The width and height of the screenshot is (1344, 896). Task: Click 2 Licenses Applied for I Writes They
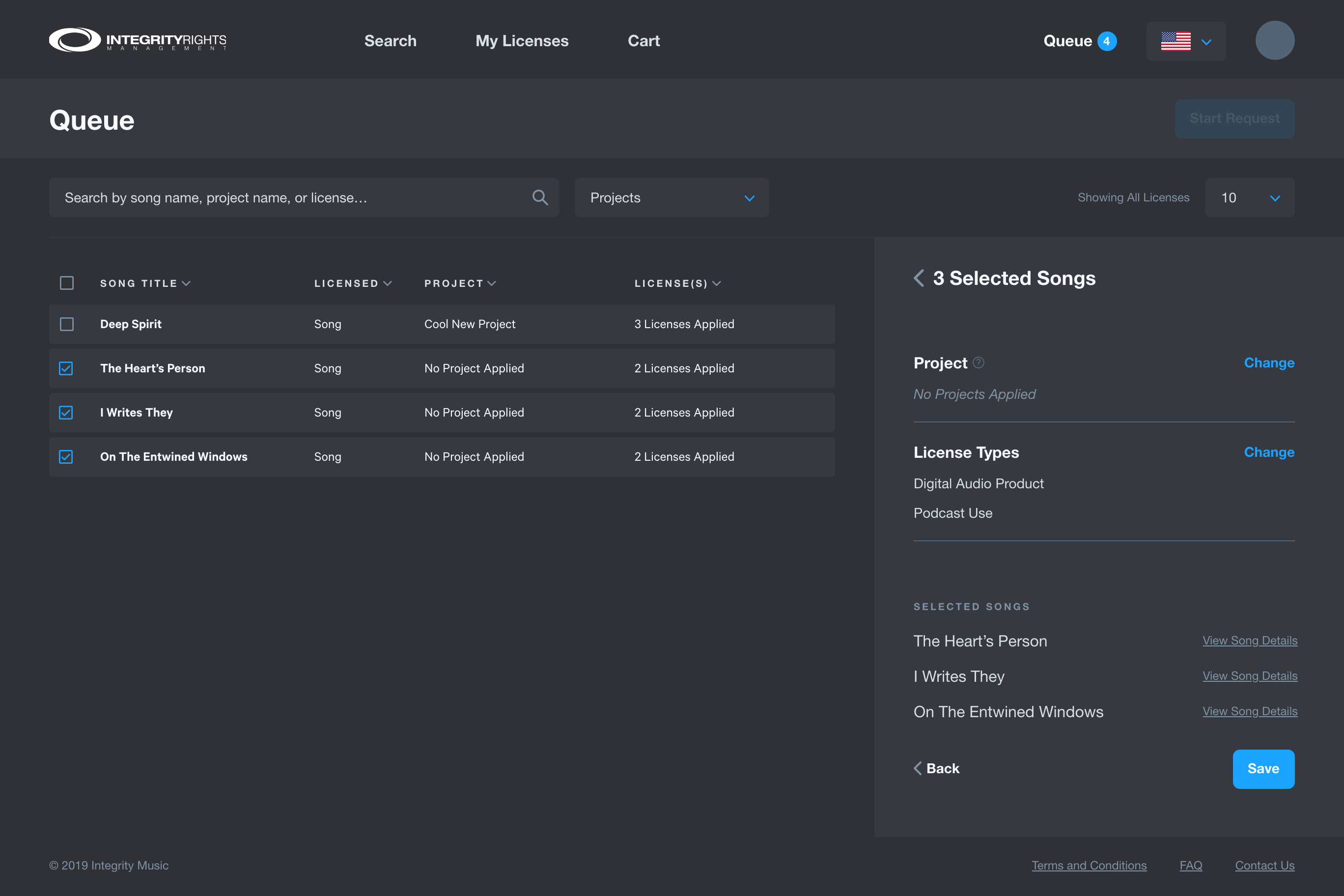[x=684, y=413]
